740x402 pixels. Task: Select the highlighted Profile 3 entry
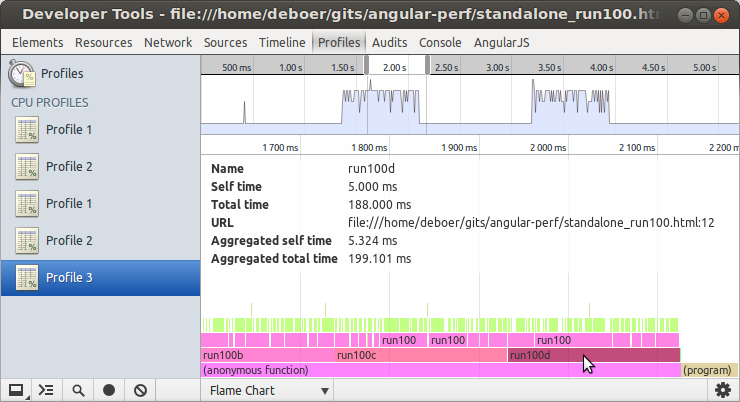click(100, 277)
